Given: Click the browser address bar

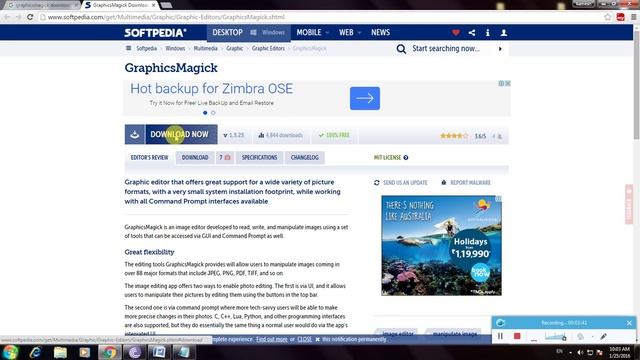Looking at the screenshot, I should click(x=321, y=17).
